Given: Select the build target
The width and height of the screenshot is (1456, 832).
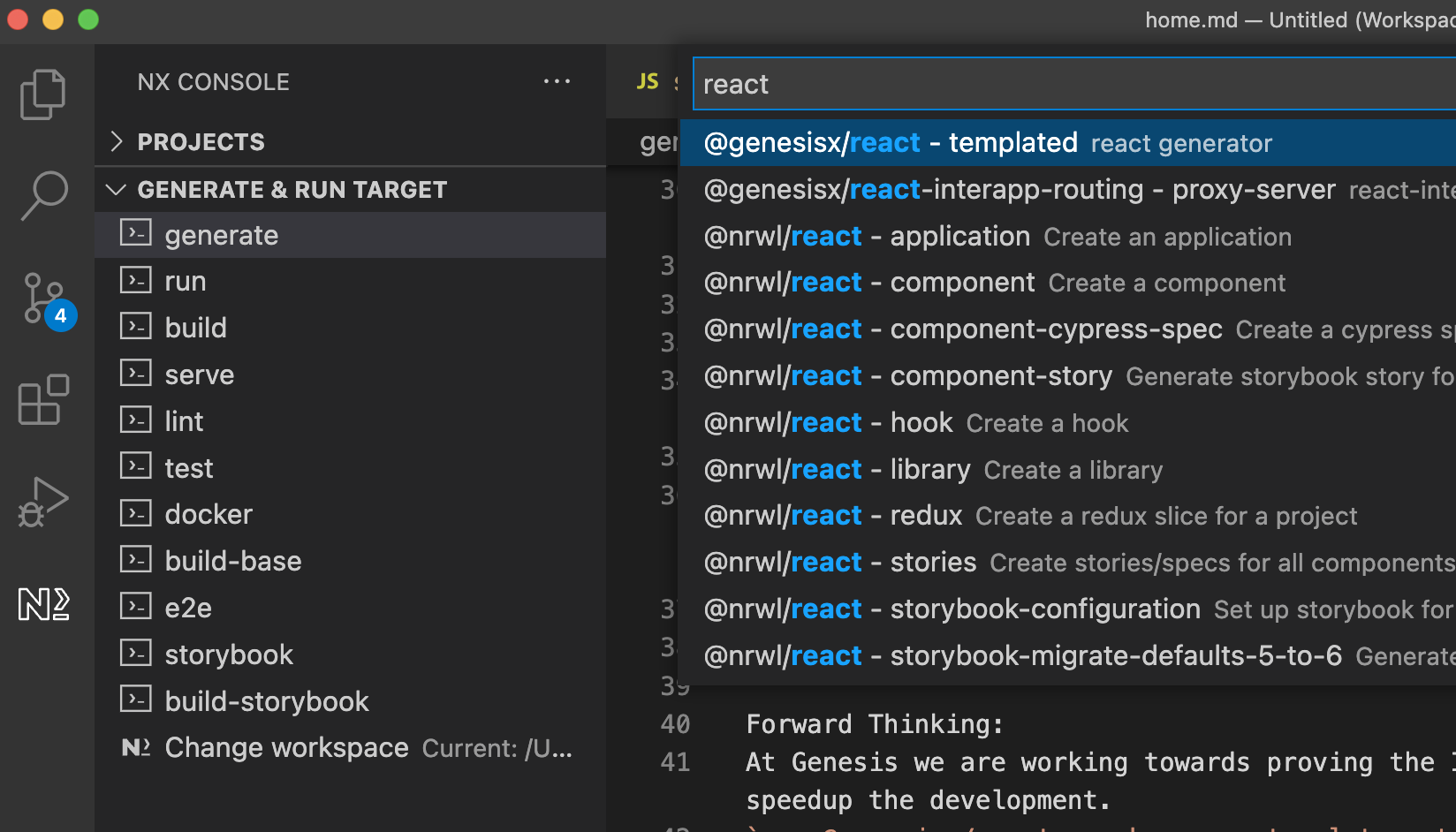Looking at the screenshot, I should [350, 328].
